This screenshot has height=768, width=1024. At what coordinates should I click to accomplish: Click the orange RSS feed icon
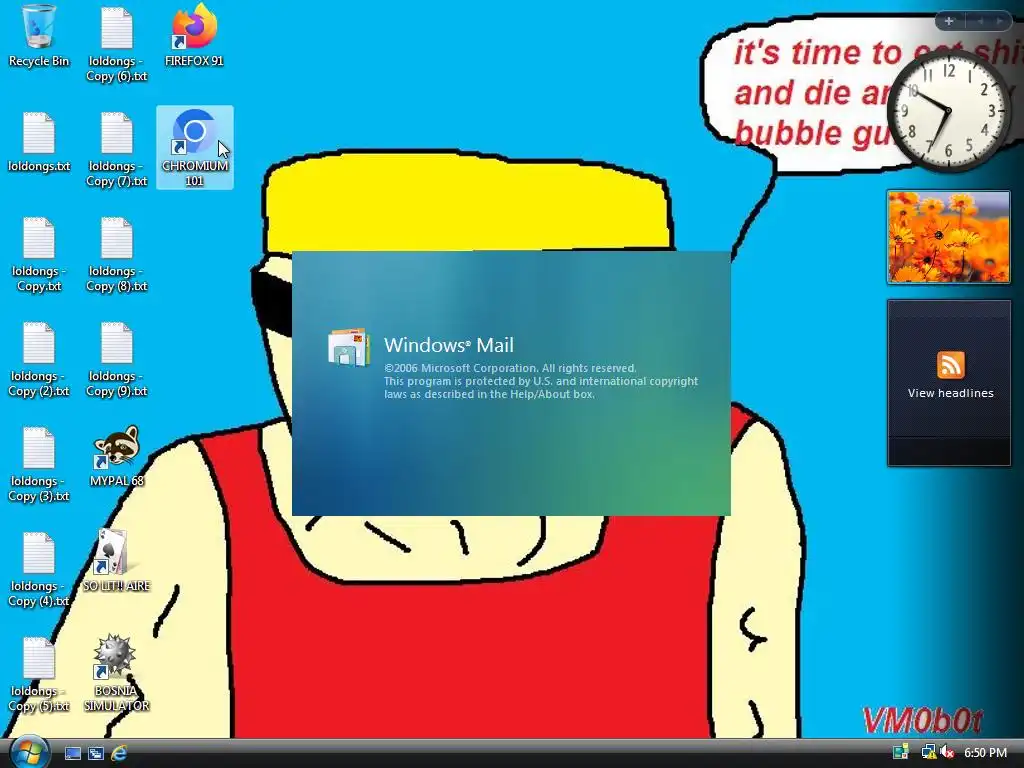pyautogui.click(x=950, y=364)
